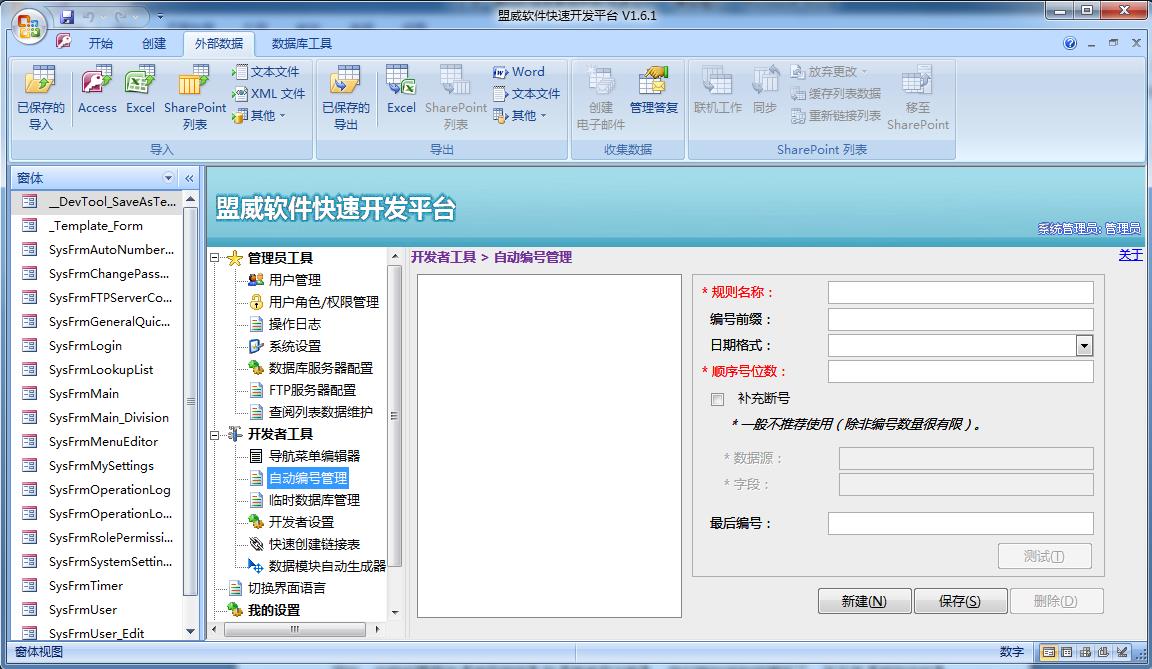Image resolution: width=1152 pixels, height=669 pixels.
Task: Open 查阅列表数据维护 item
Action: 311,412
